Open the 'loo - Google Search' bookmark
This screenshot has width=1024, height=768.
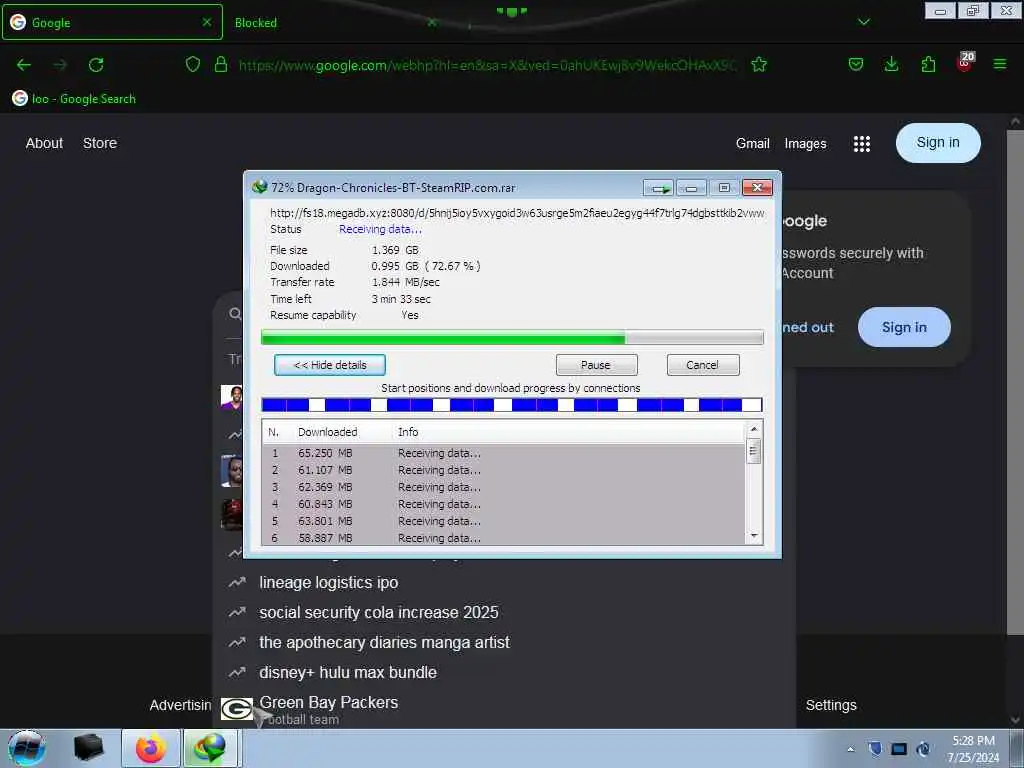click(74, 99)
